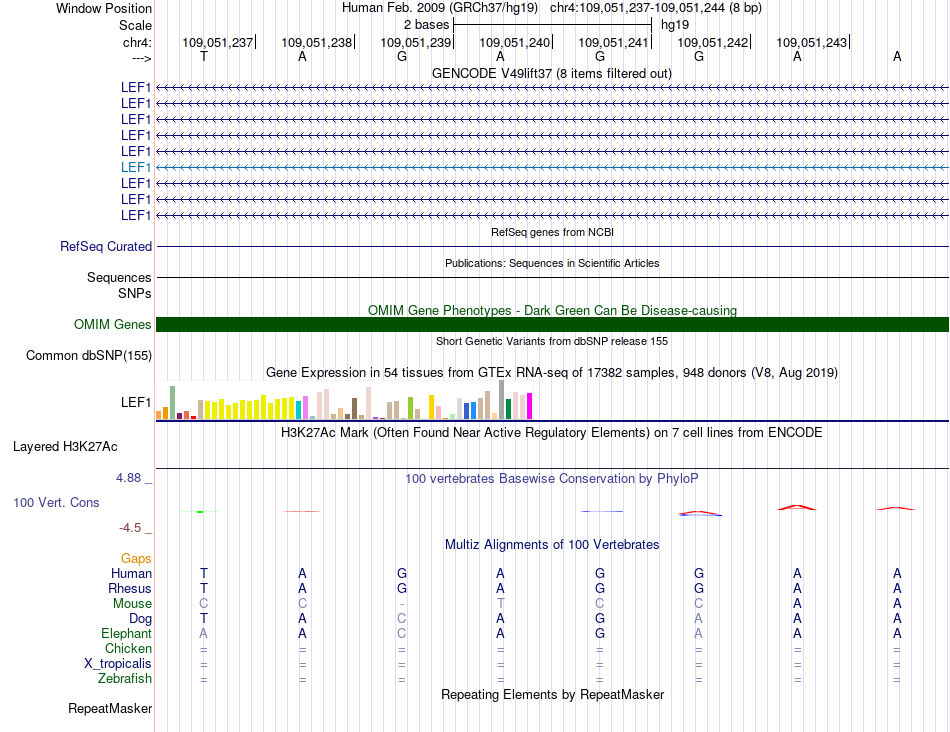This screenshot has height=732, width=950.
Task: Click the magenta bar in GTEx chart
Action: point(530,406)
